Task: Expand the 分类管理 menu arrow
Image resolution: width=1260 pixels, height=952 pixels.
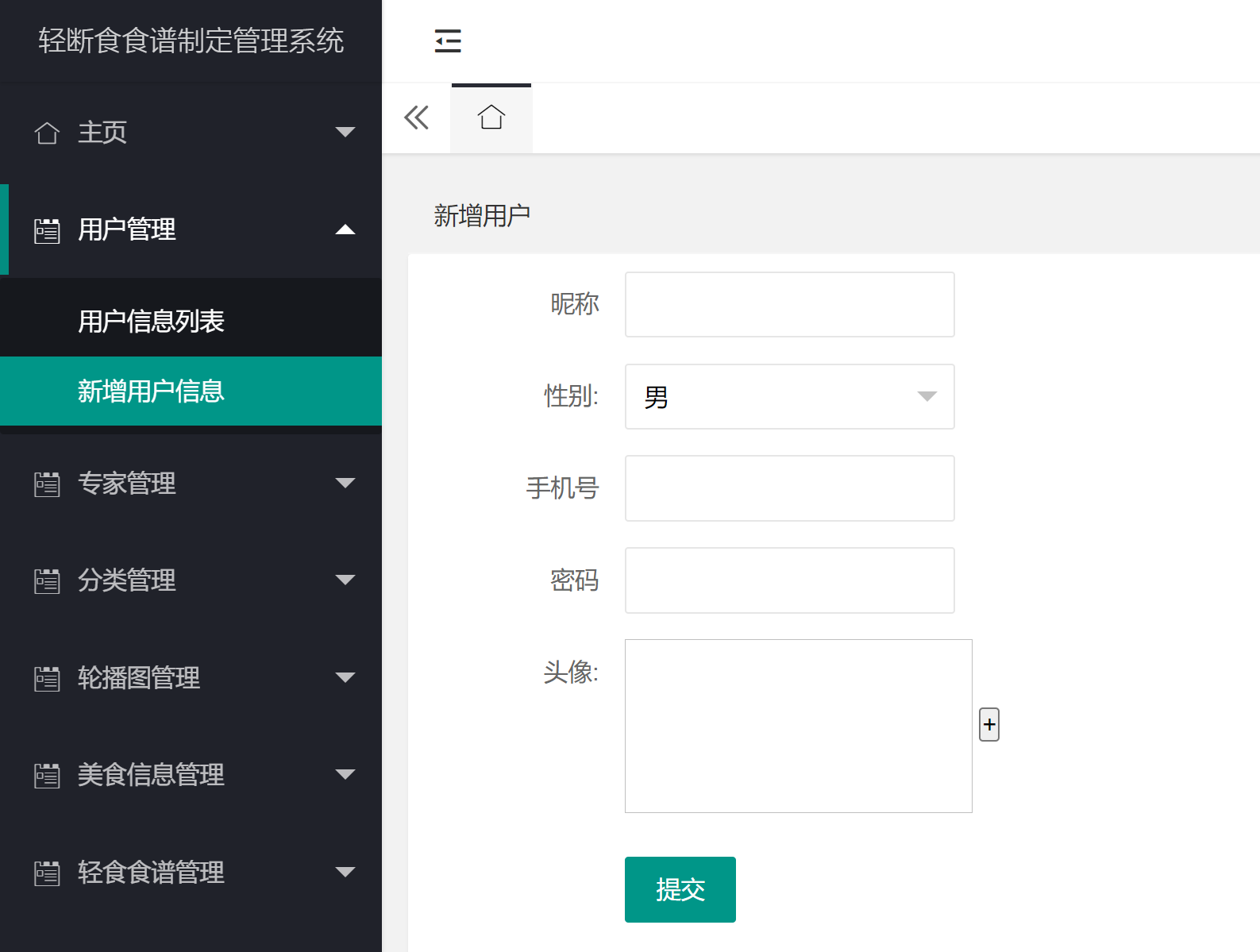Action: click(x=345, y=580)
